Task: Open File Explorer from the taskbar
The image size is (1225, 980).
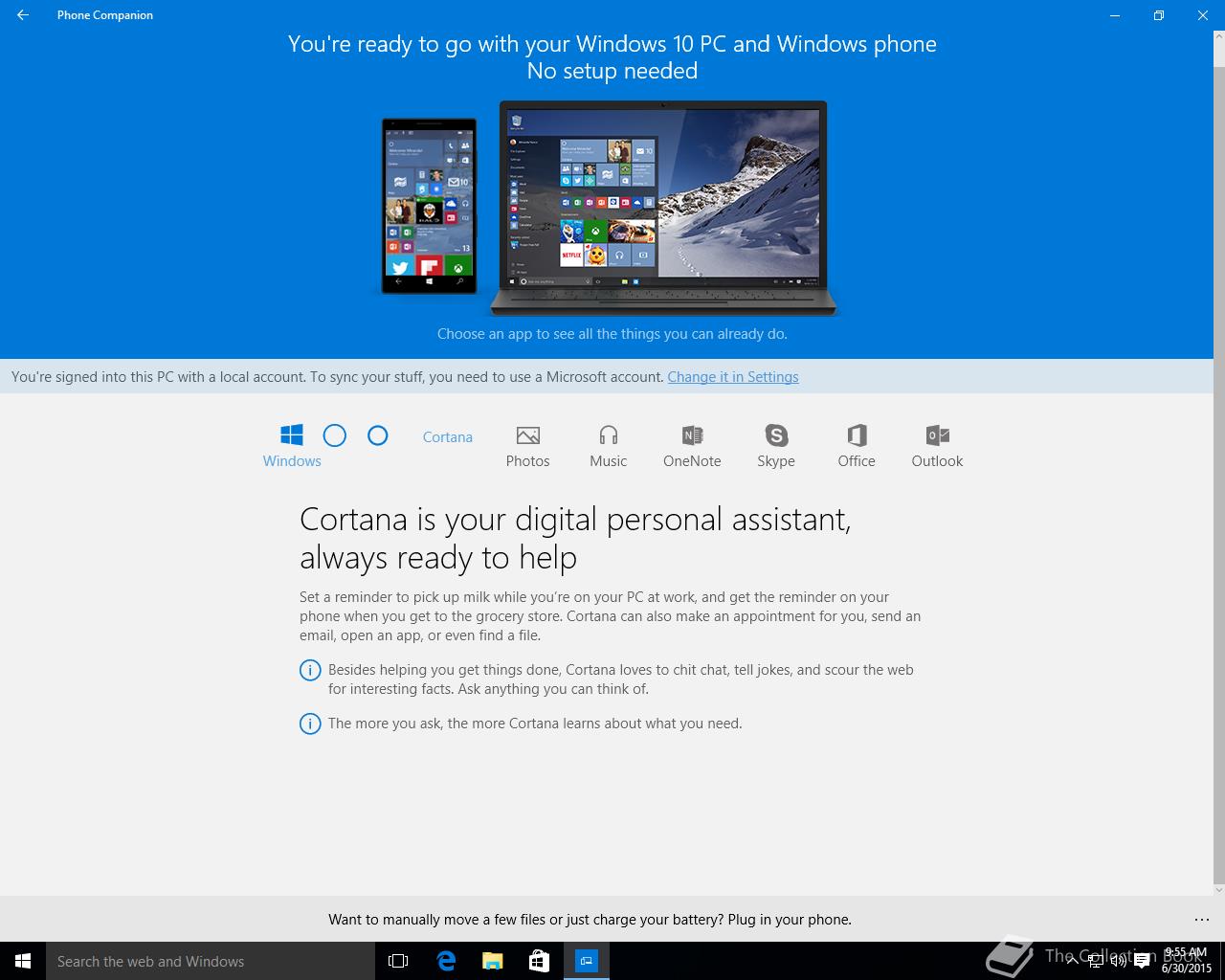Action: (x=493, y=961)
